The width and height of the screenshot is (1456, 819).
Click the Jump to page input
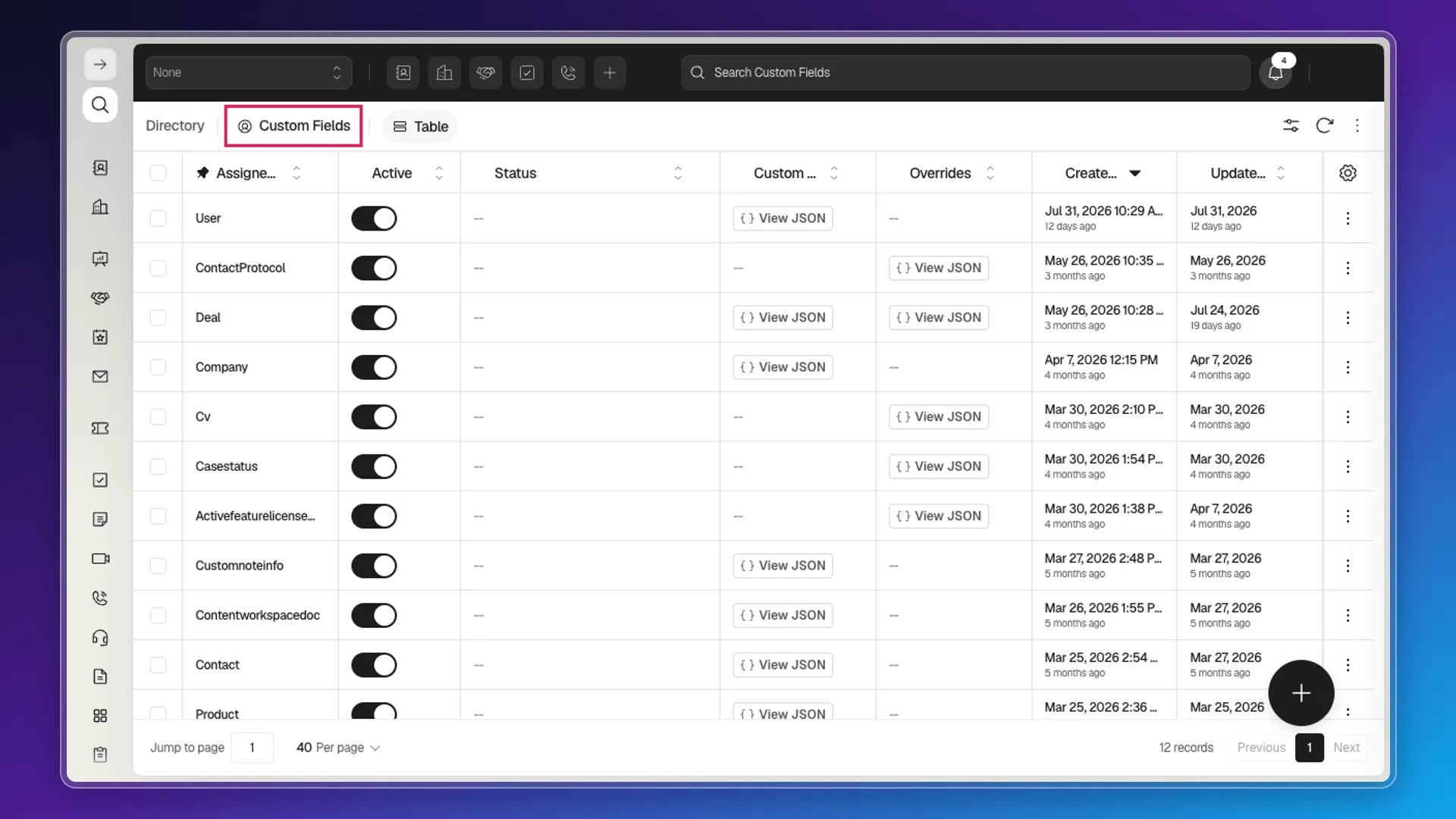(x=252, y=748)
